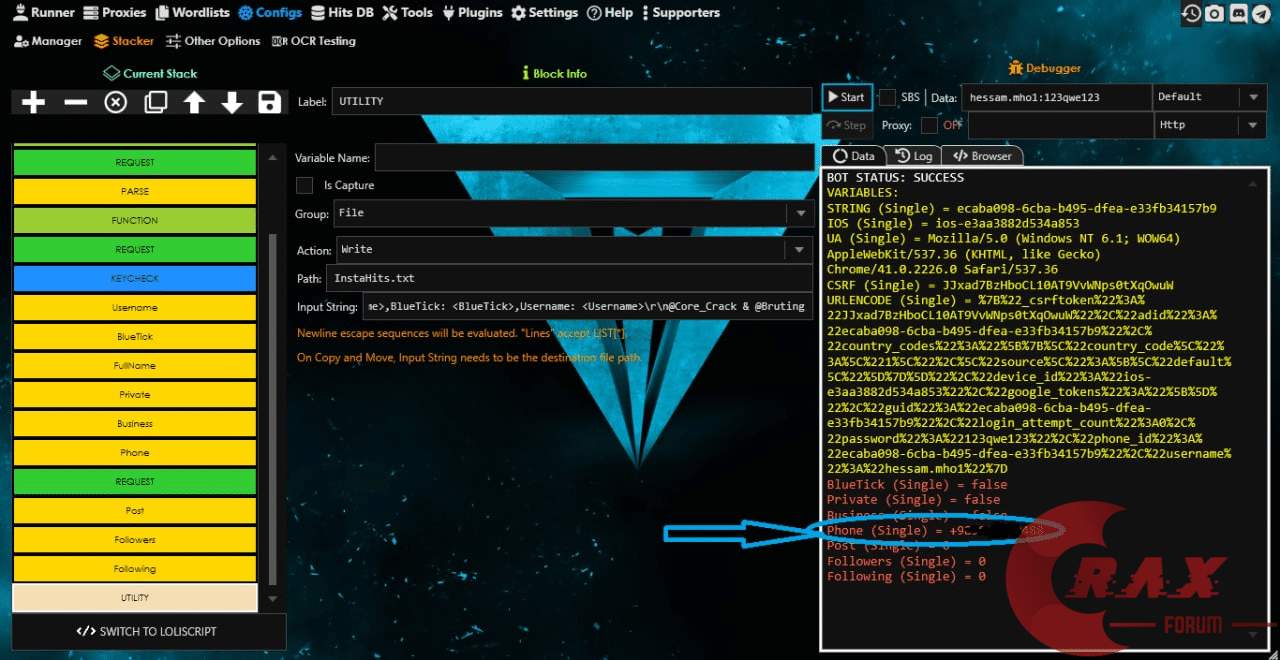The image size is (1280, 660).
Task: Open the history clock icon at top right
Action: tap(1191, 13)
